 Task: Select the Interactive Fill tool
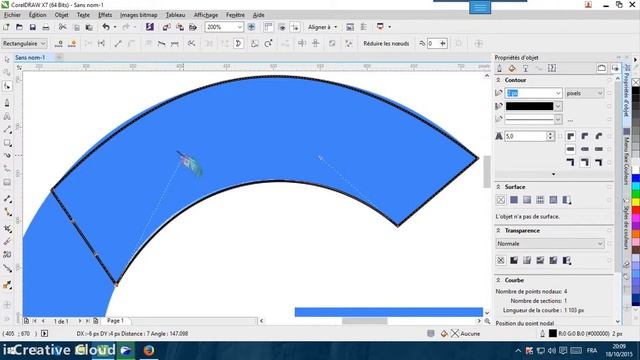coord(7,285)
